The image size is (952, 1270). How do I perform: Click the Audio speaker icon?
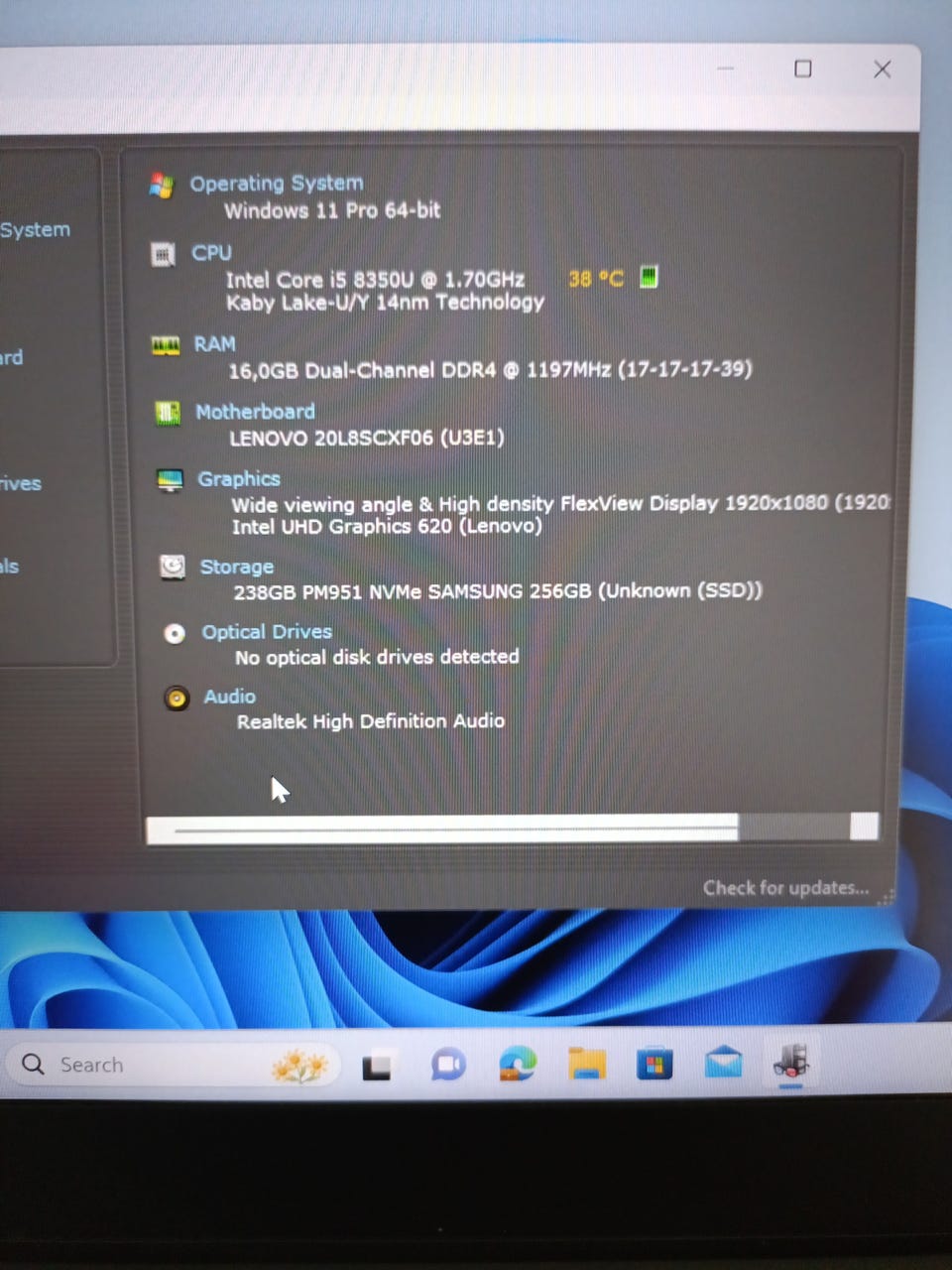[177, 698]
